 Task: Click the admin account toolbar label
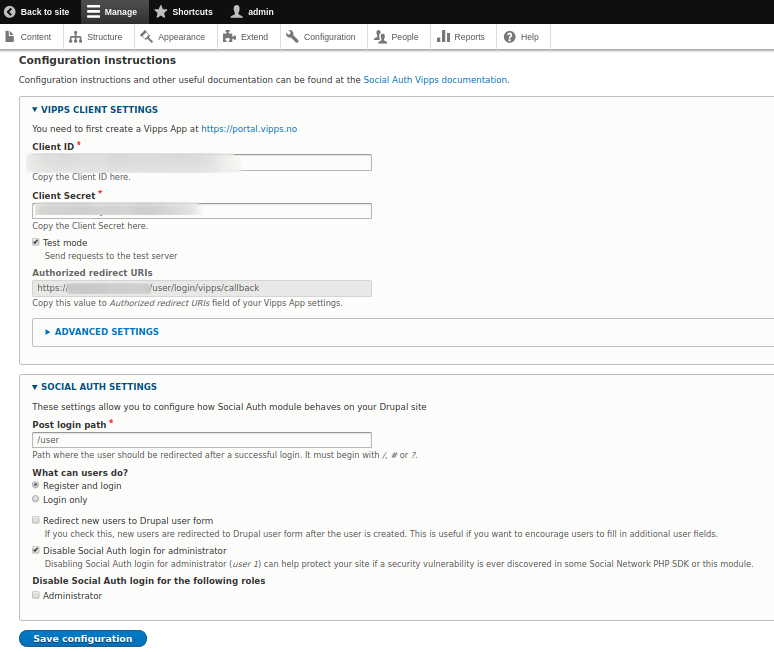[261, 12]
